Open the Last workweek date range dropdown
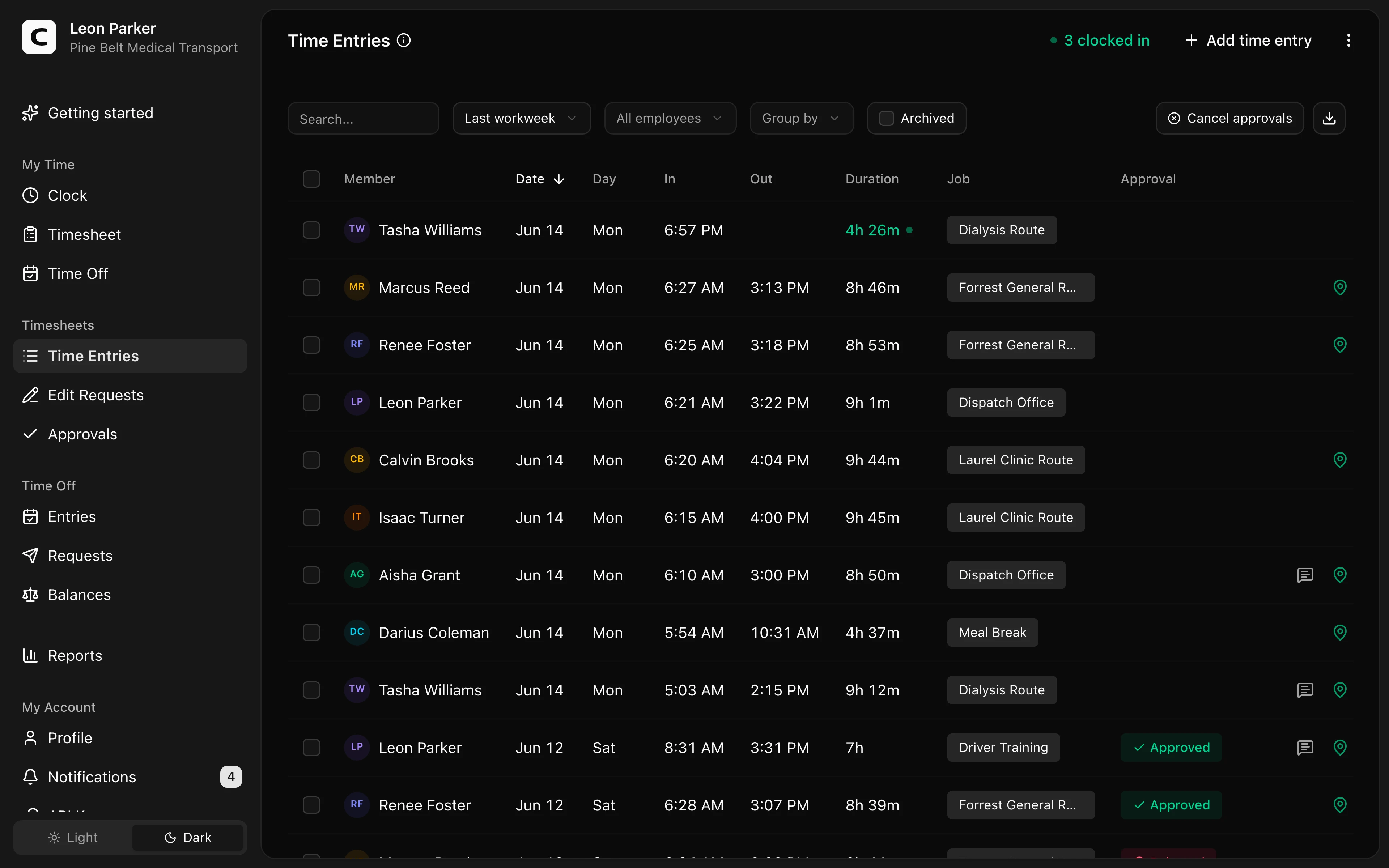 point(521,118)
